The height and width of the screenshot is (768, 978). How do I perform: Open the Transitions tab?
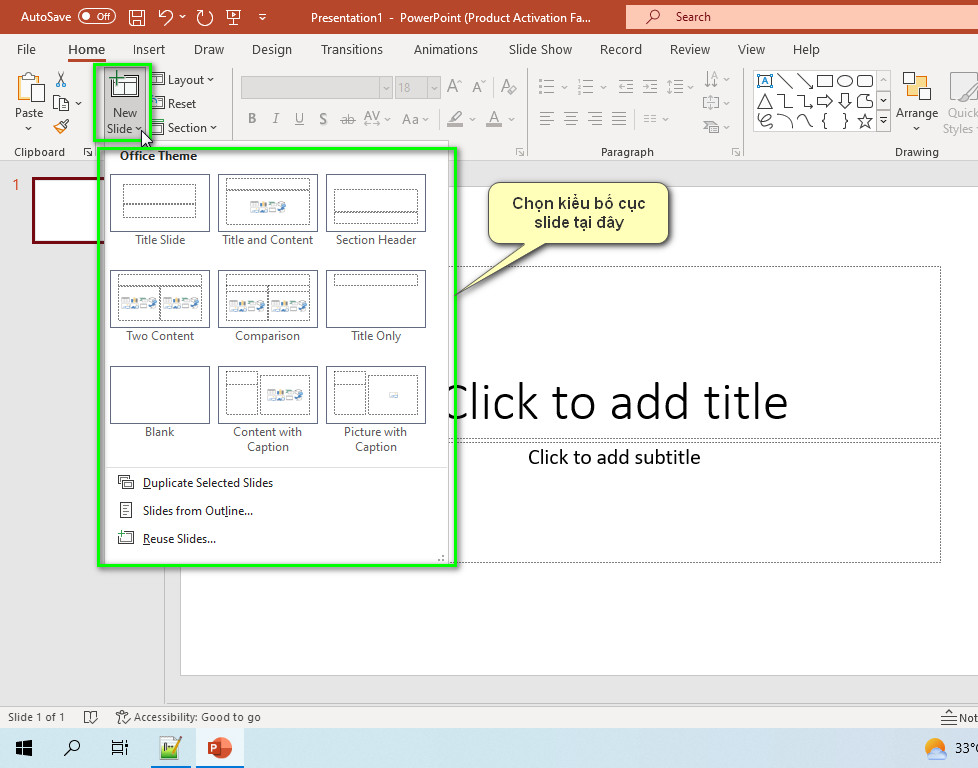click(x=352, y=50)
